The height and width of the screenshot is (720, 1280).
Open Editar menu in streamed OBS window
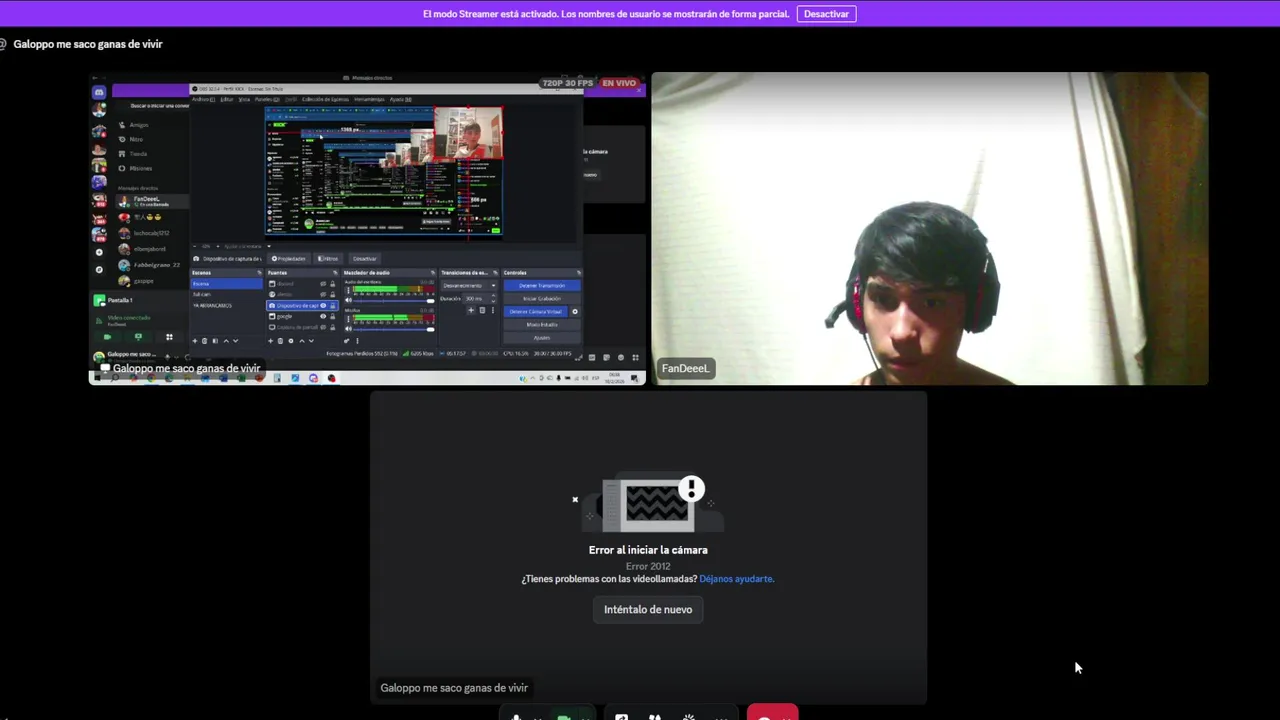(227, 99)
